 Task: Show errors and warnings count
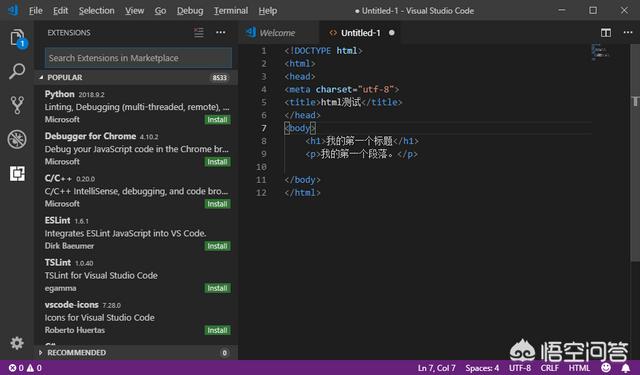(25, 368)
